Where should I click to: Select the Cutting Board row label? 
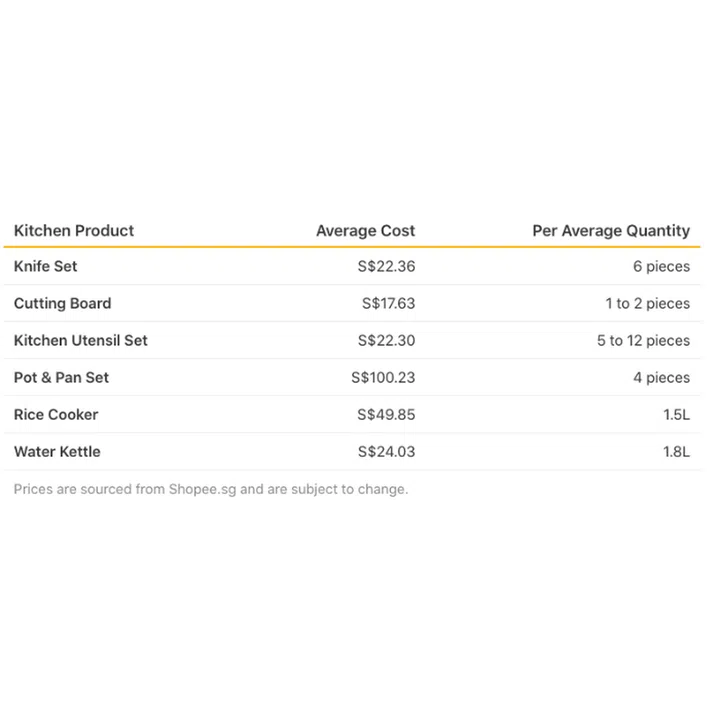[x=63, y=304]
